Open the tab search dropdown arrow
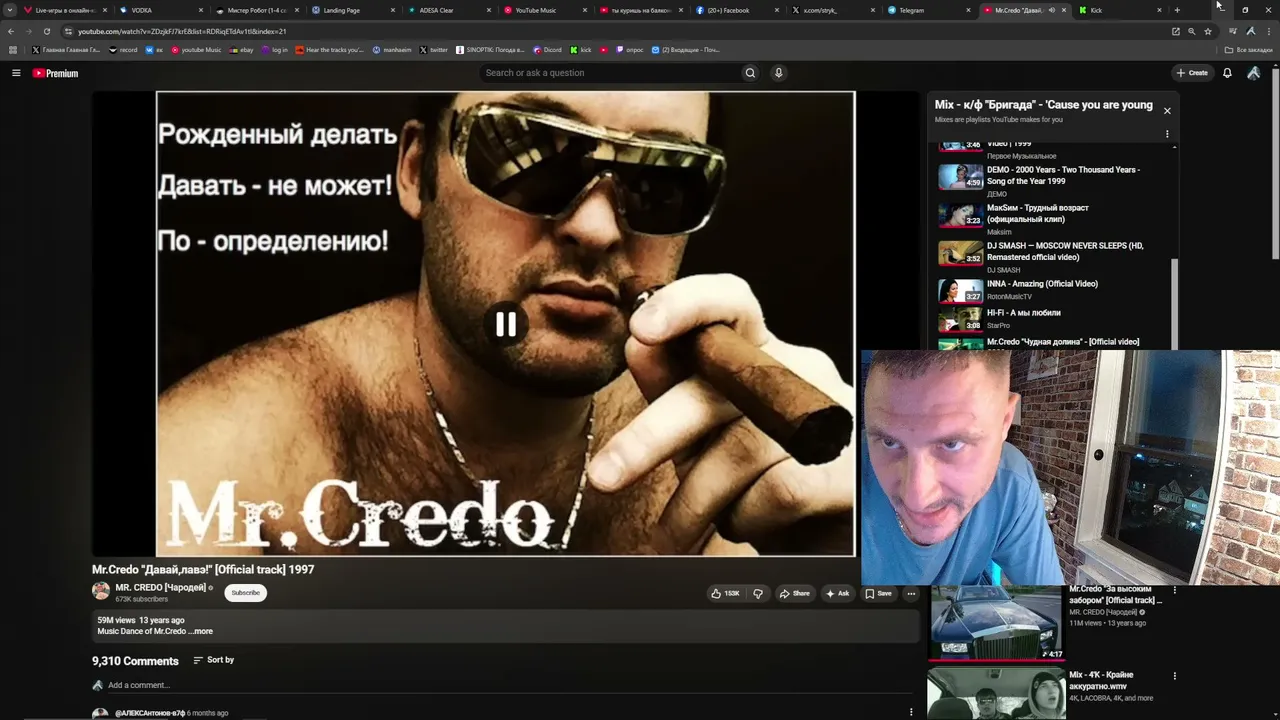The height and width of the screenshot is (720, 1280). (11, 10)
